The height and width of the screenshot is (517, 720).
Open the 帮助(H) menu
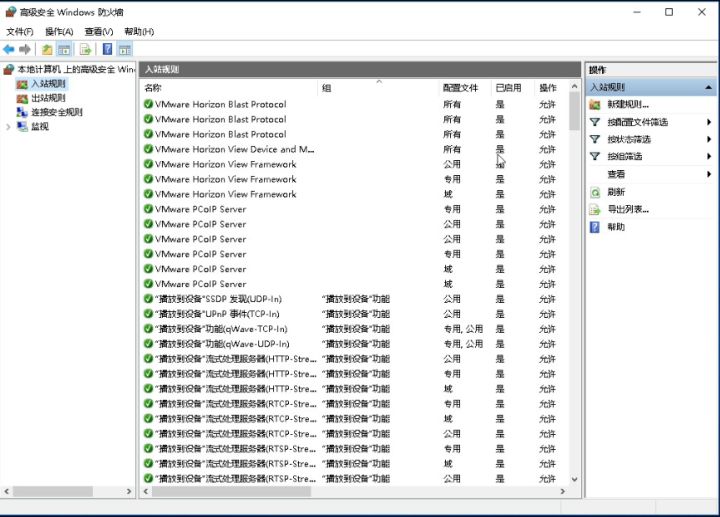click(x=139, y=32)
